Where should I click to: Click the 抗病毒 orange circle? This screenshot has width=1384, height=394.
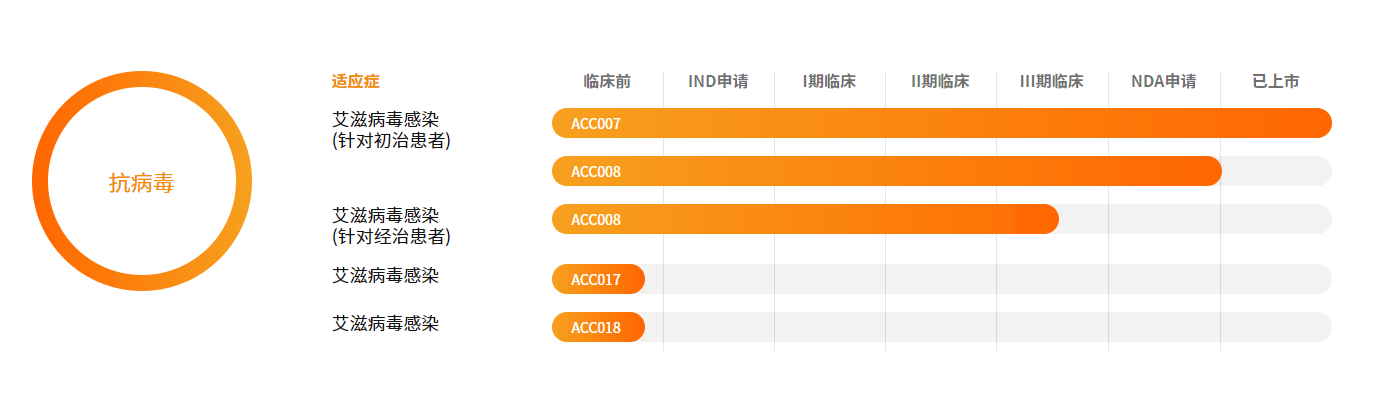click(142, 181)
